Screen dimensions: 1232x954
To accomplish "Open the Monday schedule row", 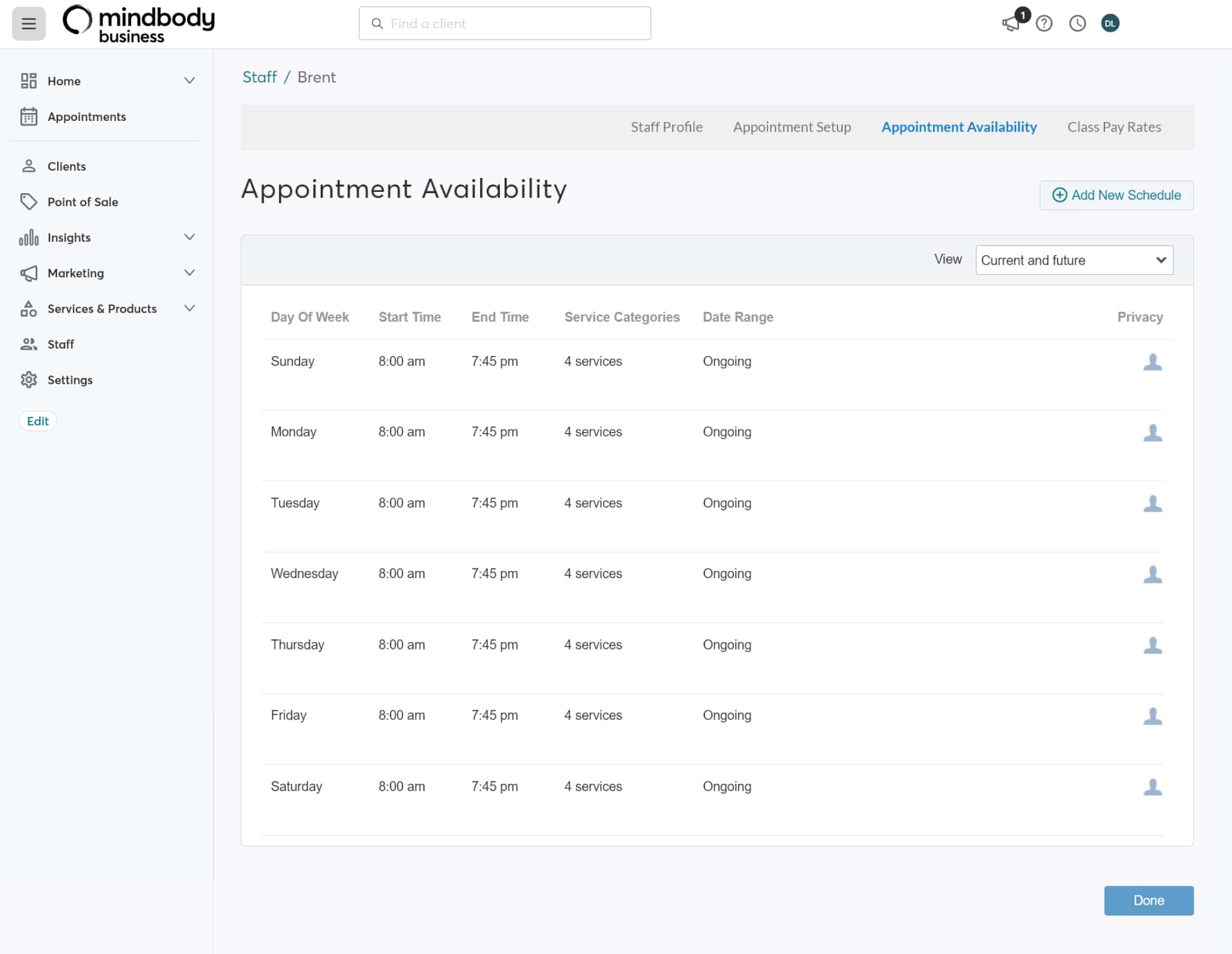I will pos(713,446).
